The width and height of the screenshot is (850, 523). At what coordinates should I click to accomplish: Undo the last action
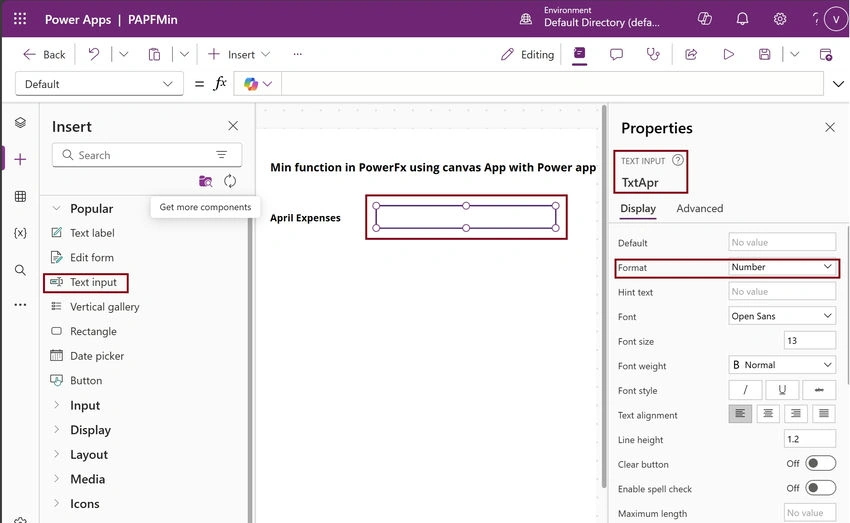coord(94,54)
